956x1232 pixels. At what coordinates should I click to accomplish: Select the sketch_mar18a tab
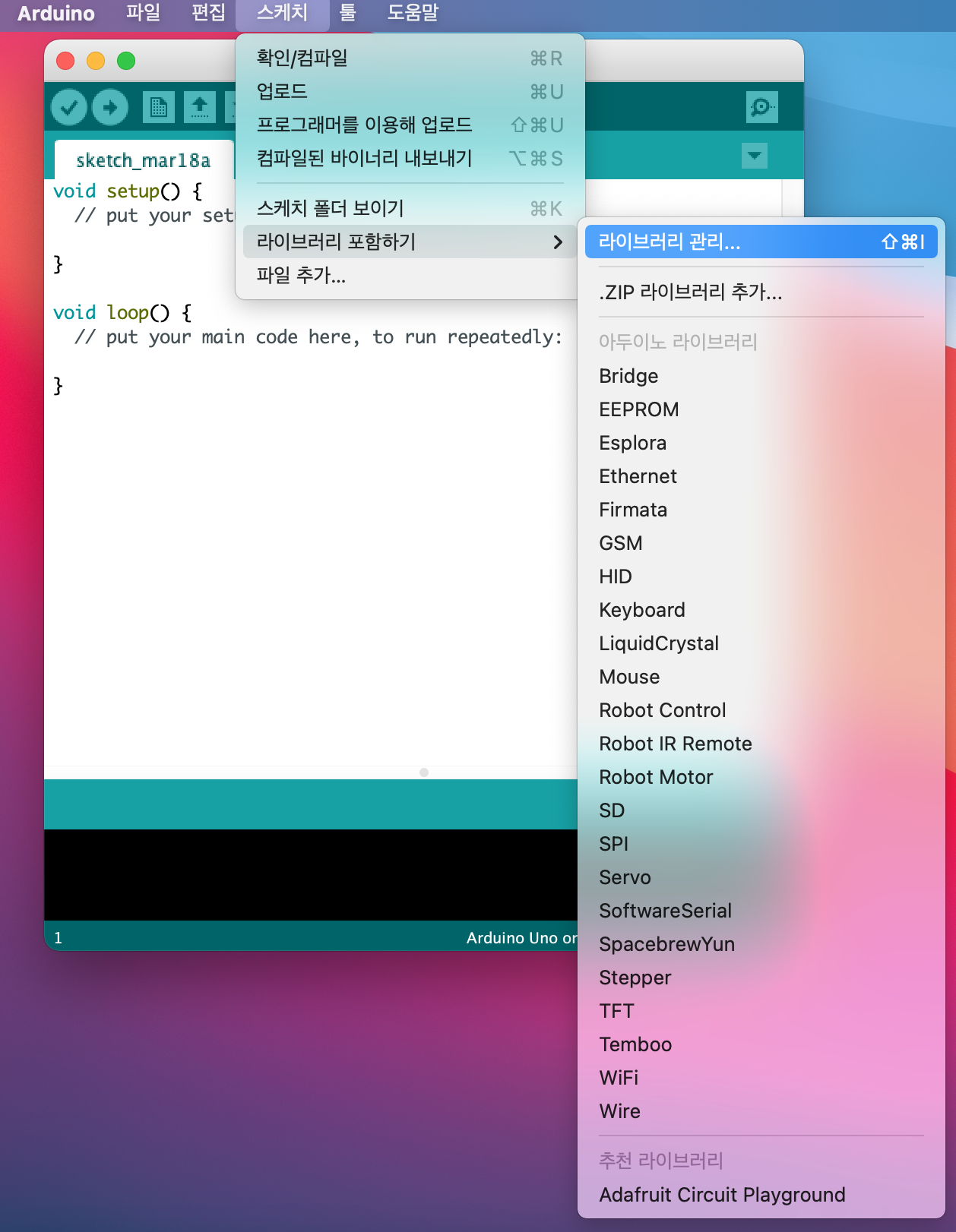pyautogui.click(x=143, y=160)
